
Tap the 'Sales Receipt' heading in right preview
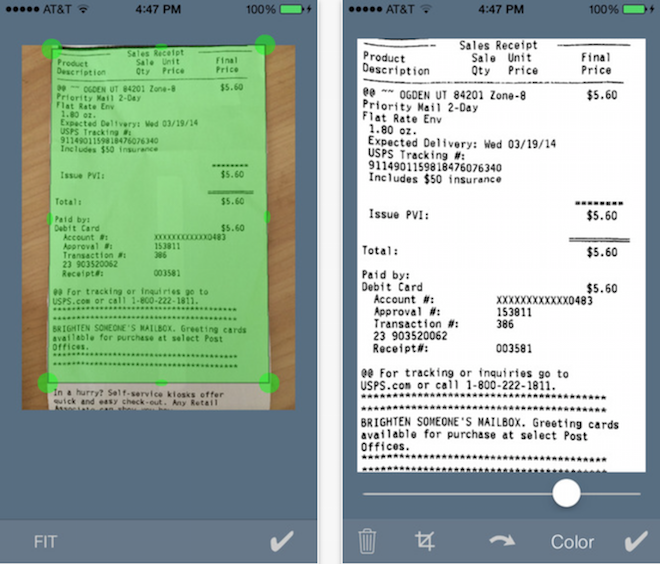[x=498, y=45]
